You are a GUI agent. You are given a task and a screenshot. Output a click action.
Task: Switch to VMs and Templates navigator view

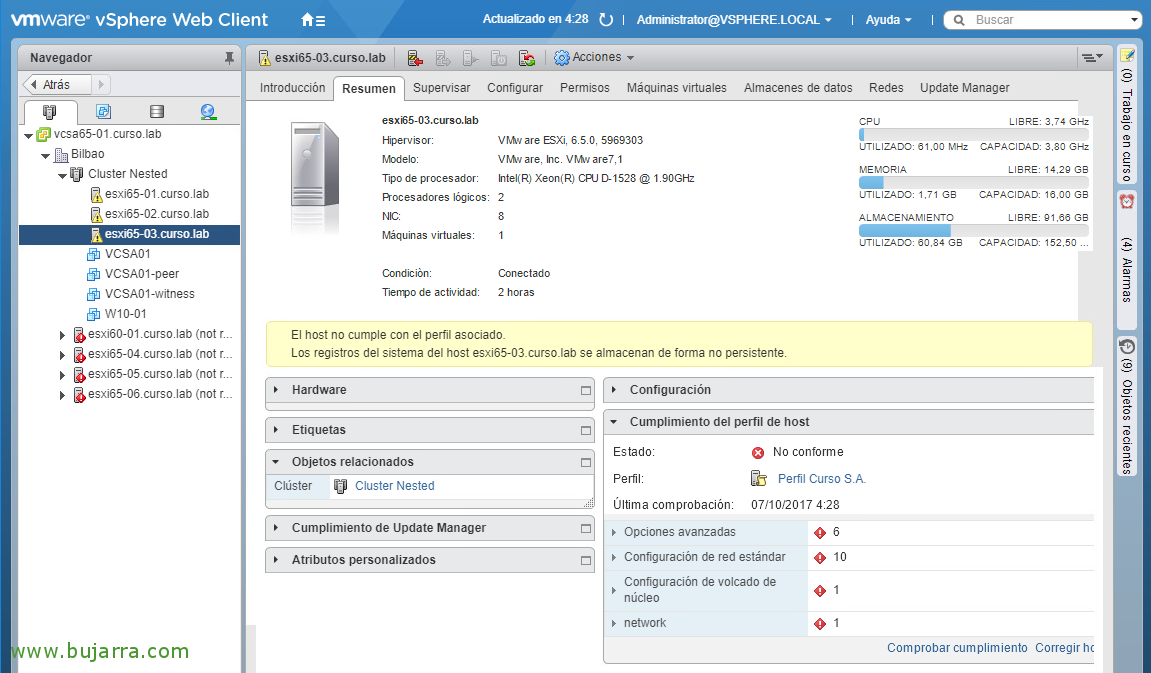[x=104, y=112]
